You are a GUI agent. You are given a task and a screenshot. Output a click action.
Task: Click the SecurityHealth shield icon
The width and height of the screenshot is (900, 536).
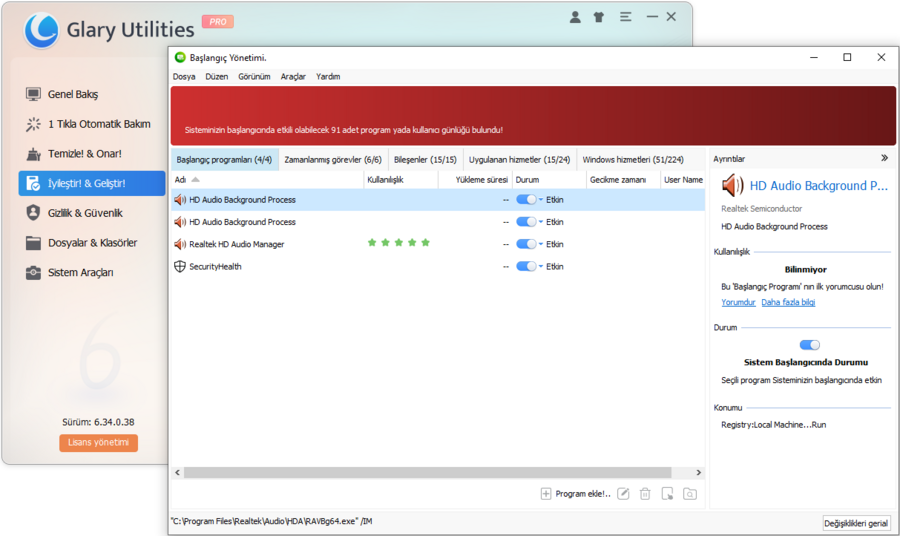(x=180, y=266)
